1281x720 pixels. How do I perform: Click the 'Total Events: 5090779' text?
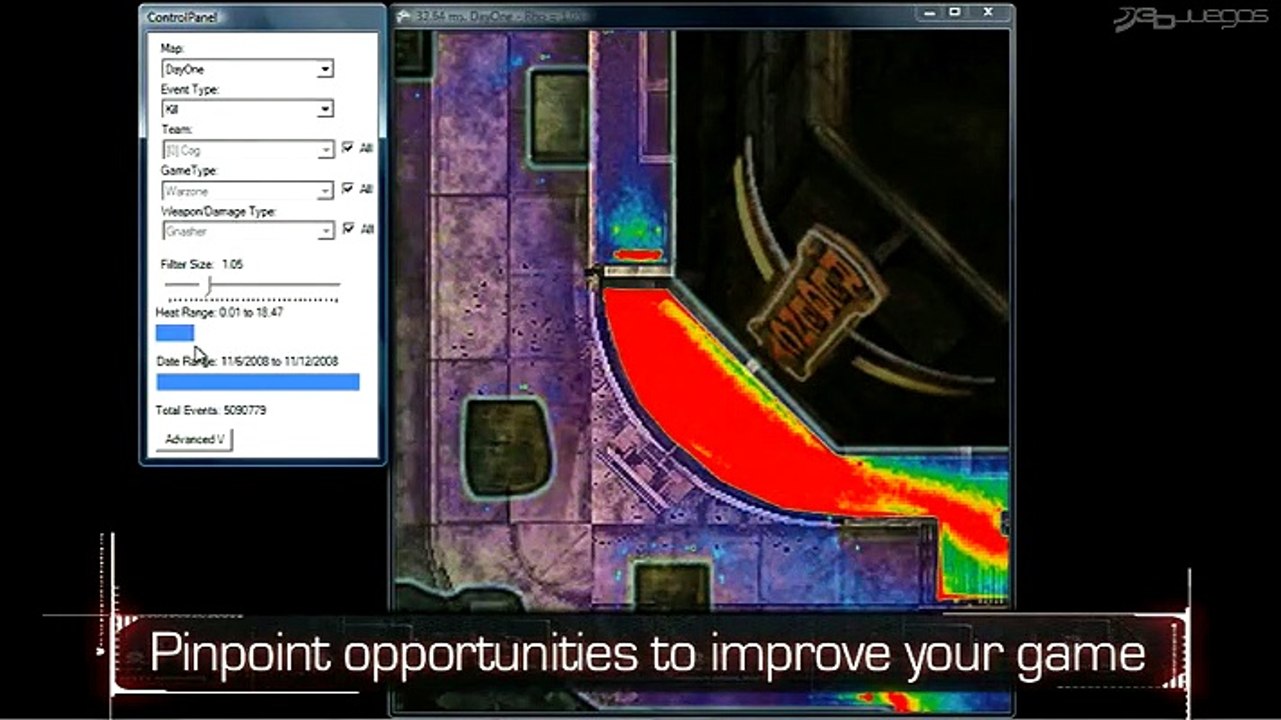[211, 410]
